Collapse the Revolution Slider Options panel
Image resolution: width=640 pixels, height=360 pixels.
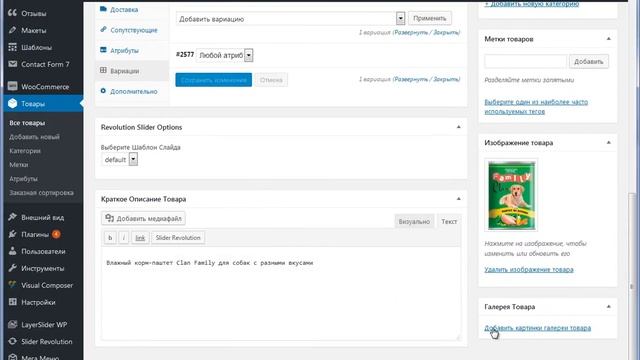point(458,127)
